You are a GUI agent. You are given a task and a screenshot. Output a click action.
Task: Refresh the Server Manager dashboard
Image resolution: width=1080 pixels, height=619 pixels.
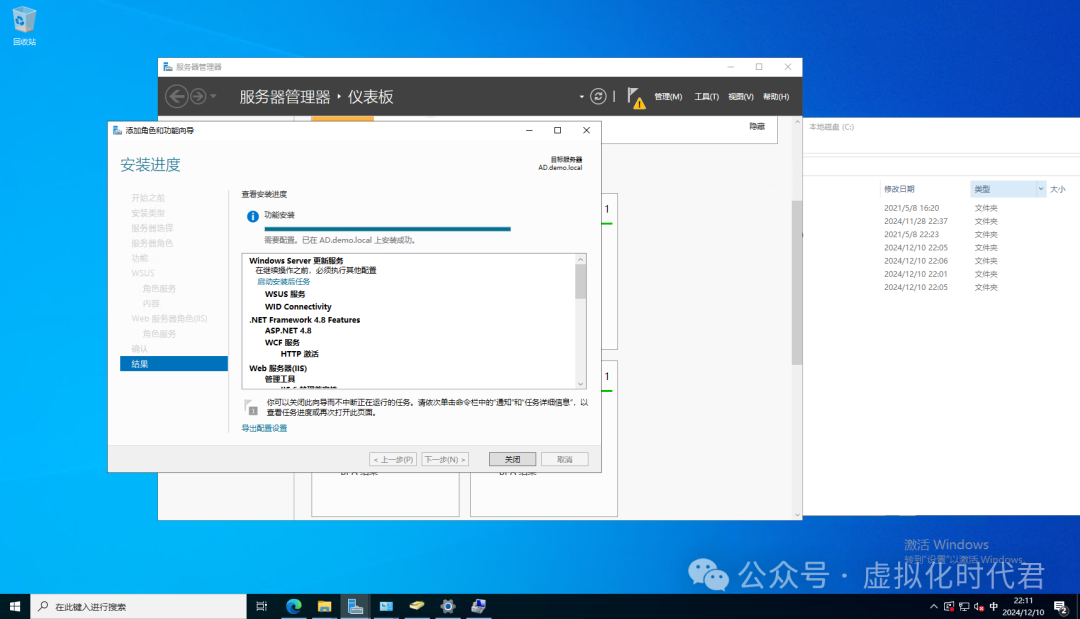point(598,96)
